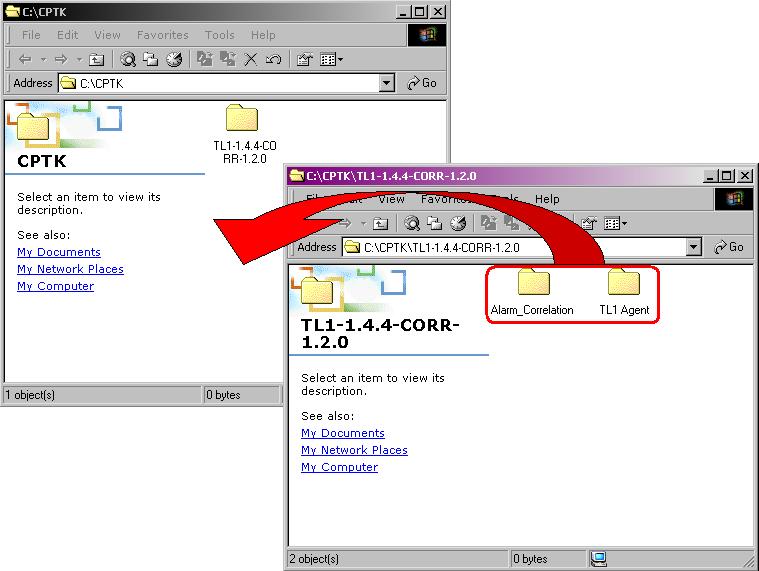Click the Undo icon in C:\CPTK toolbar
Viewport: 759px width, 571px height.
tap(273, 60)
